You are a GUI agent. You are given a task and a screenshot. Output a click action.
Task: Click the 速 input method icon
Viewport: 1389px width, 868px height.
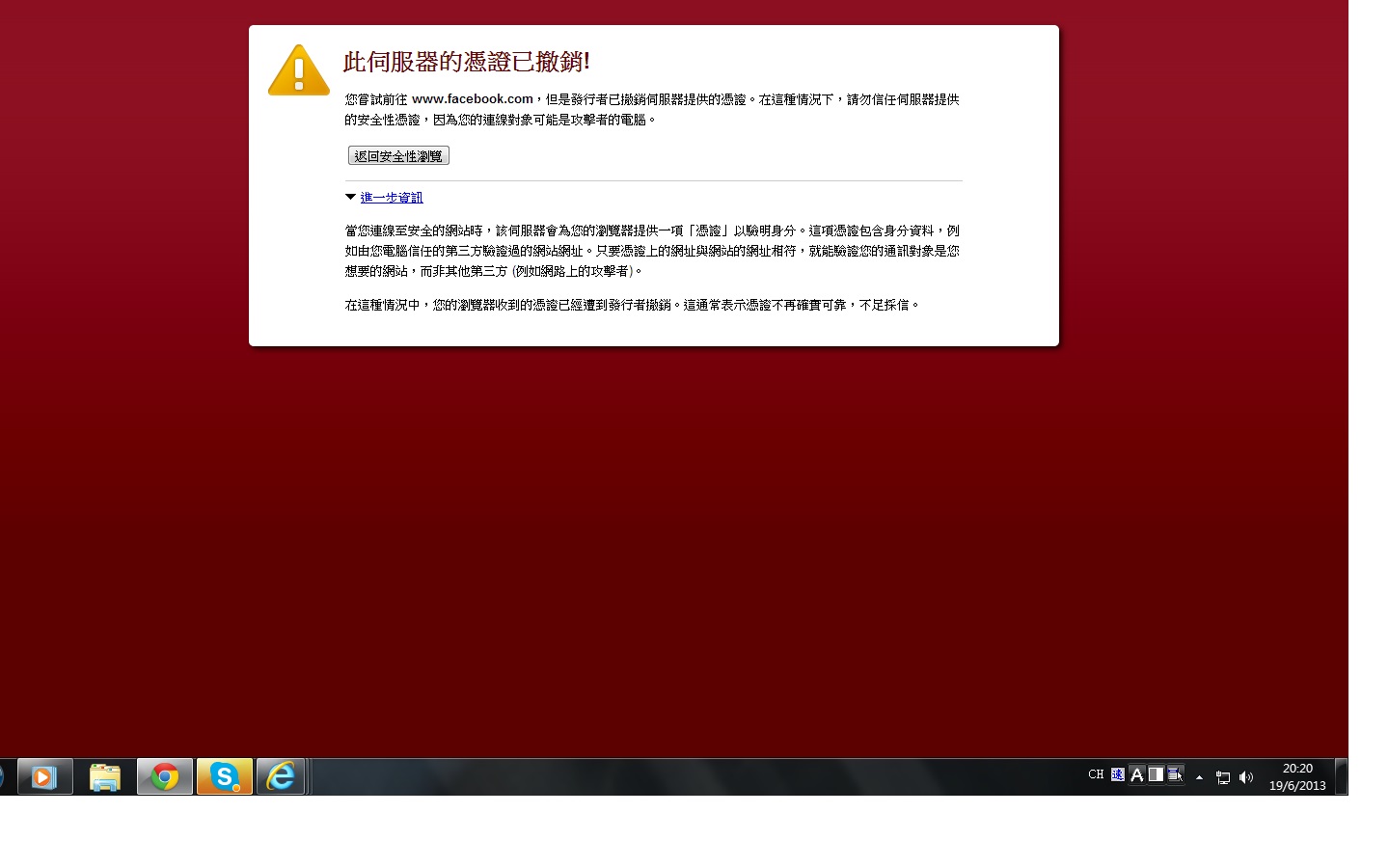tap(1118, 774)
